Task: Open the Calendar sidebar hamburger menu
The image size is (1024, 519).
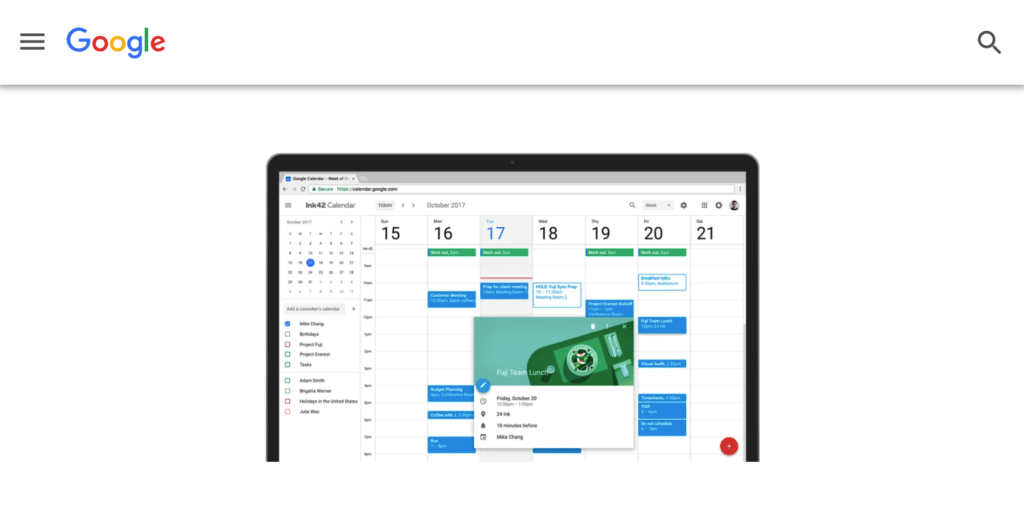Action: 288,205
